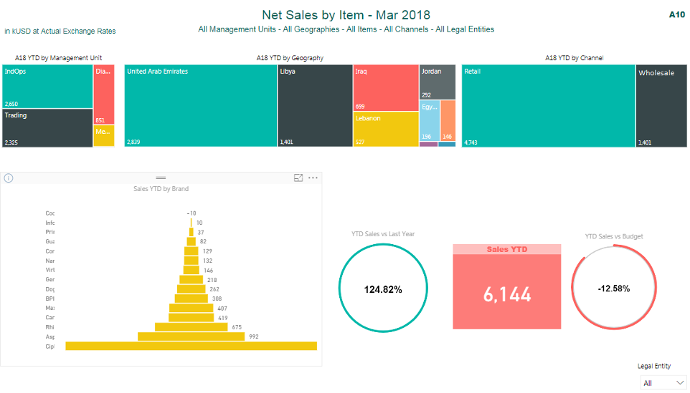Image resolution: width=690 pixels, height=393 pixels.
Task: Open more options ellipsis on brand chart
Action: point(313,178)
